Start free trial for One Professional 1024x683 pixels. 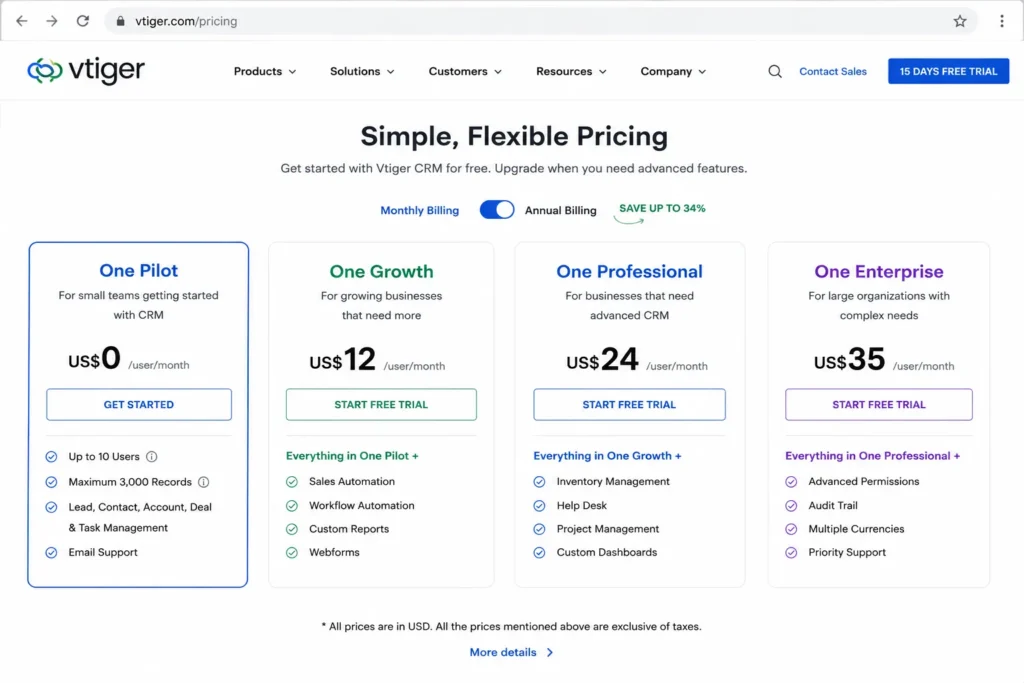[x=630, y=404]
